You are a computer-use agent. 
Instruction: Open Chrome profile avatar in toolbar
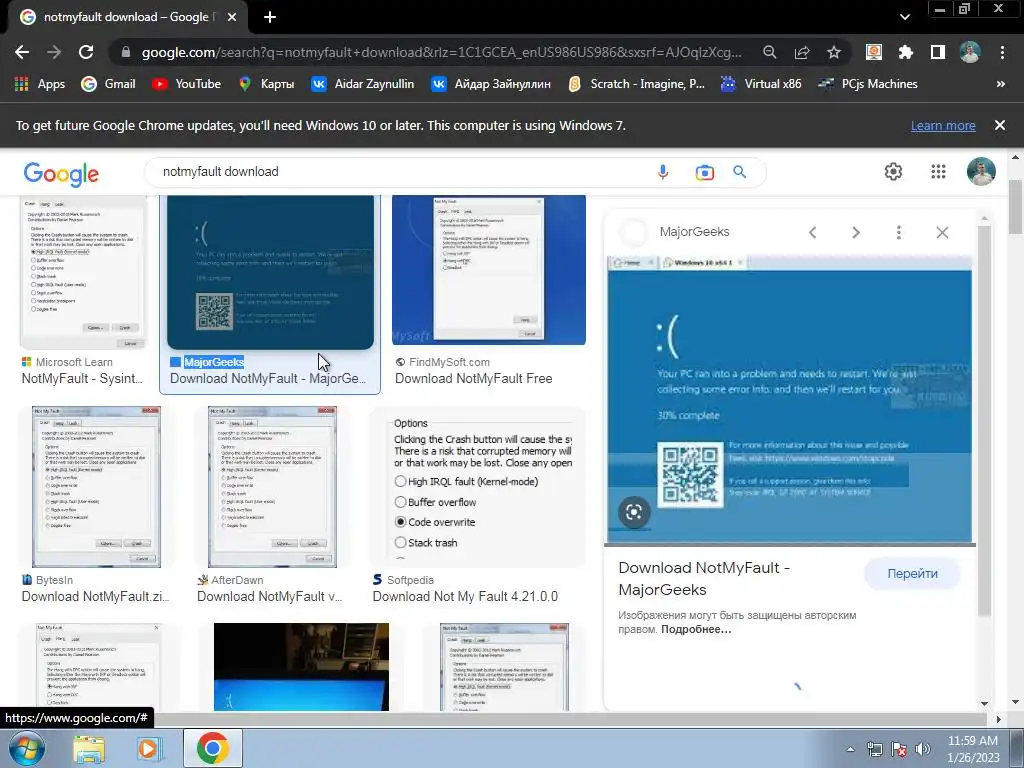(x=970, y=52)
